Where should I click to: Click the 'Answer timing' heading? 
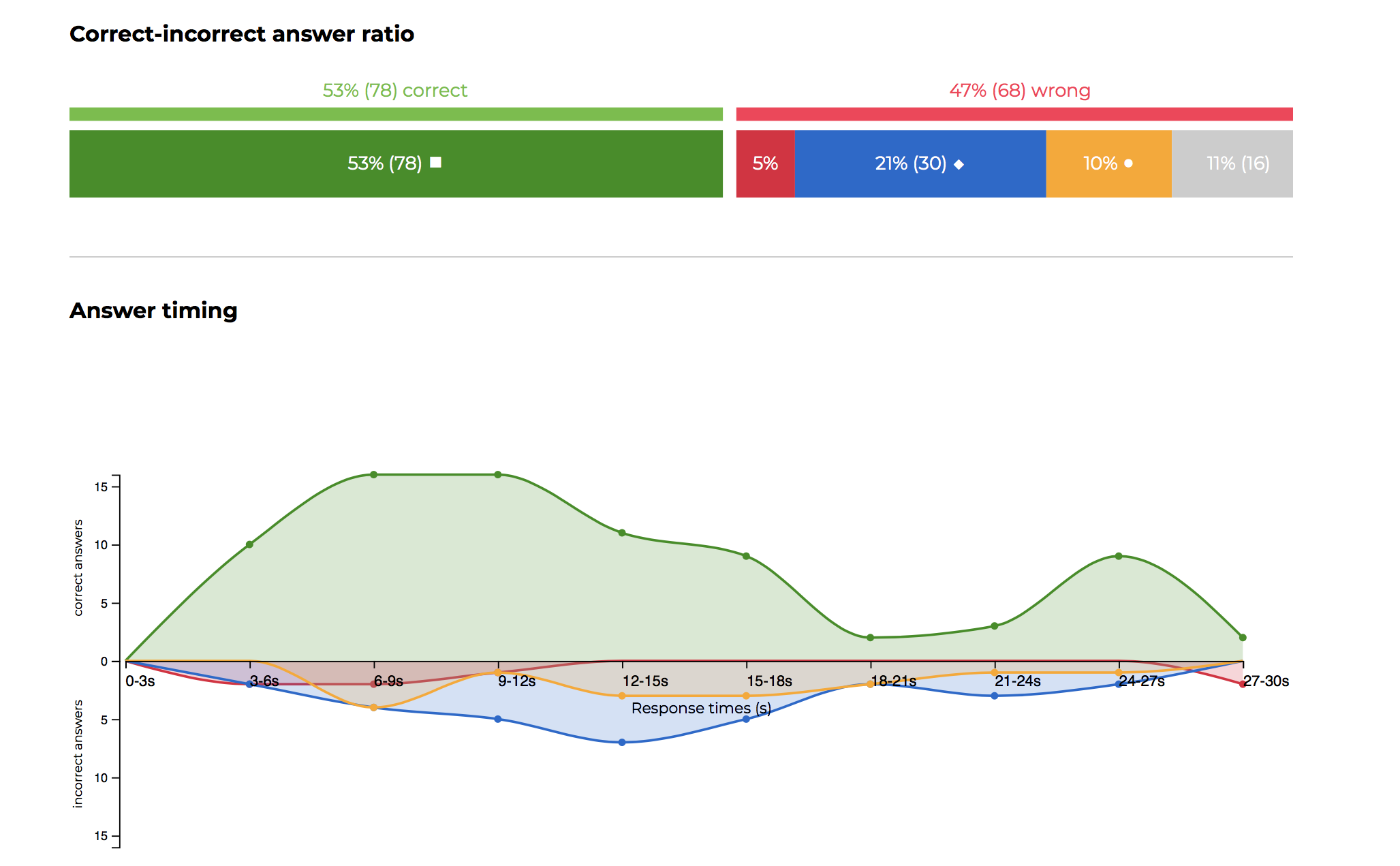click(153, 311)
